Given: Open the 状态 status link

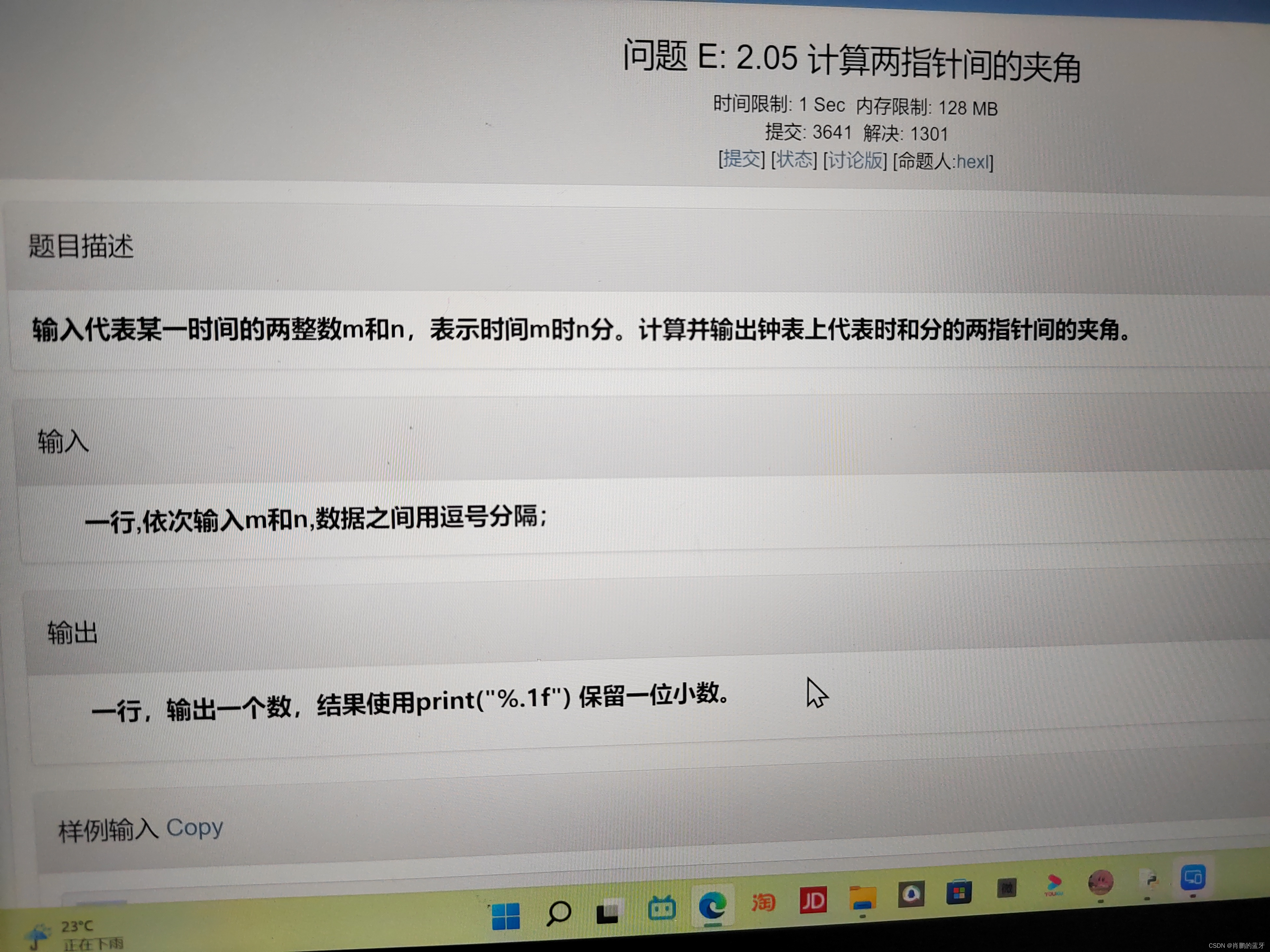Looking at the screenshot, I should 794,160.
